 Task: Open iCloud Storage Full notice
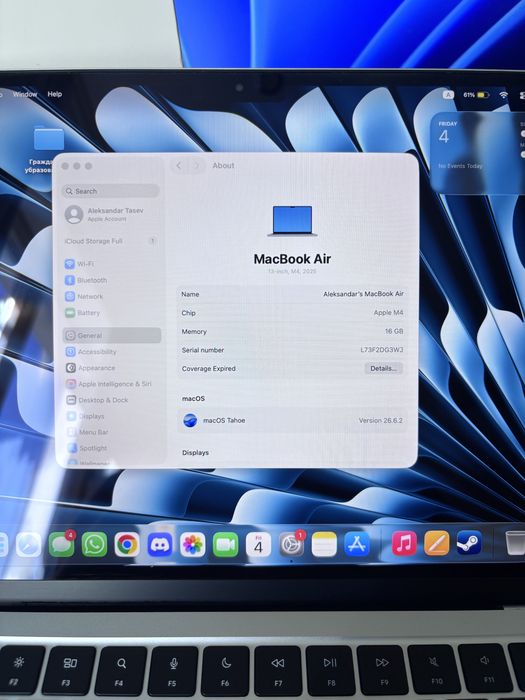point(112,241)
